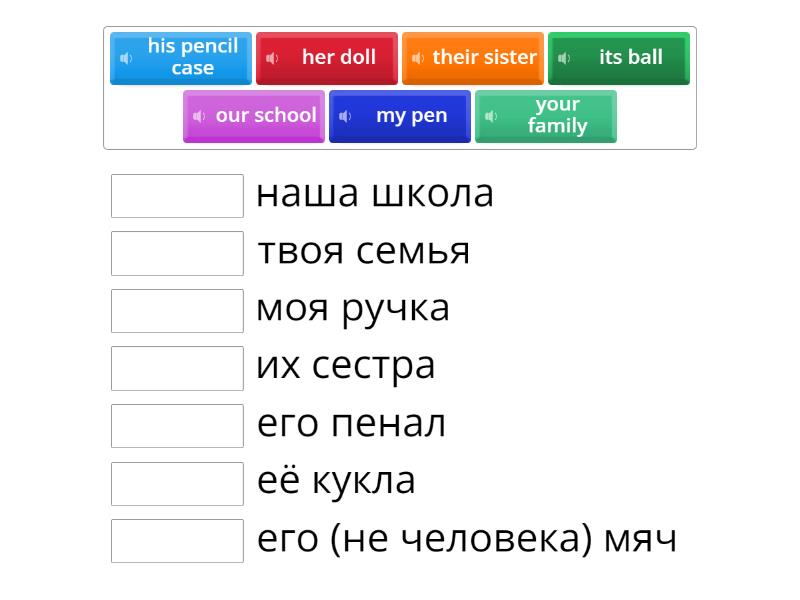Select the 'her doll' answer tile
Viewport: 800px width, 600px height.
(338, 58)
